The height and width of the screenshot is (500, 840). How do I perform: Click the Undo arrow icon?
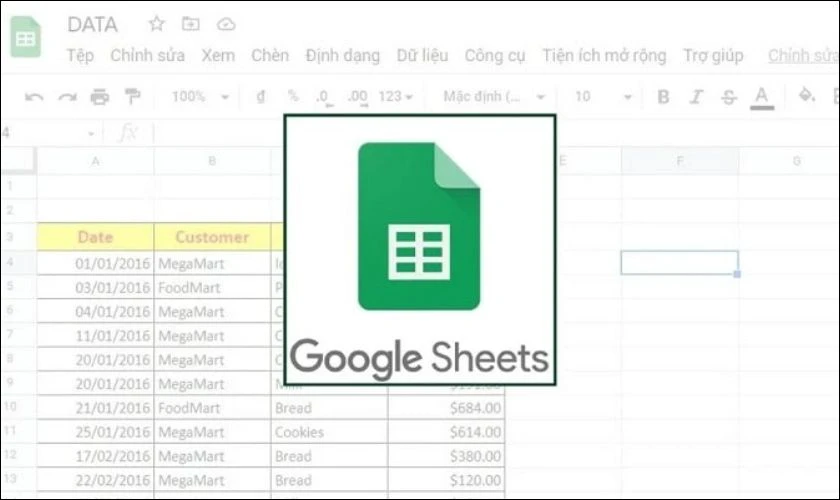coord(34,97)
